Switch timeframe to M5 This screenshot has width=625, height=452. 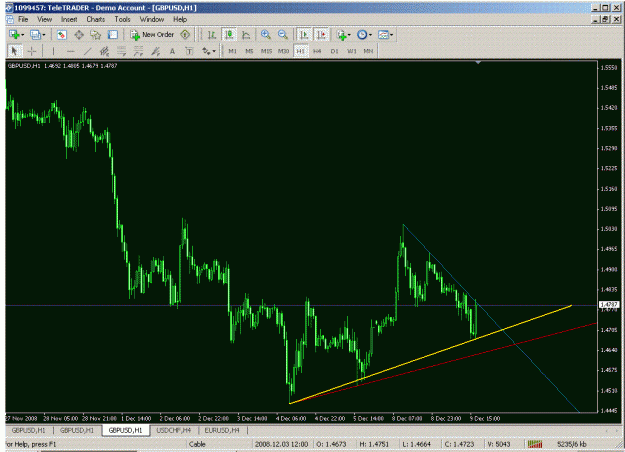[x=249, y=51]
